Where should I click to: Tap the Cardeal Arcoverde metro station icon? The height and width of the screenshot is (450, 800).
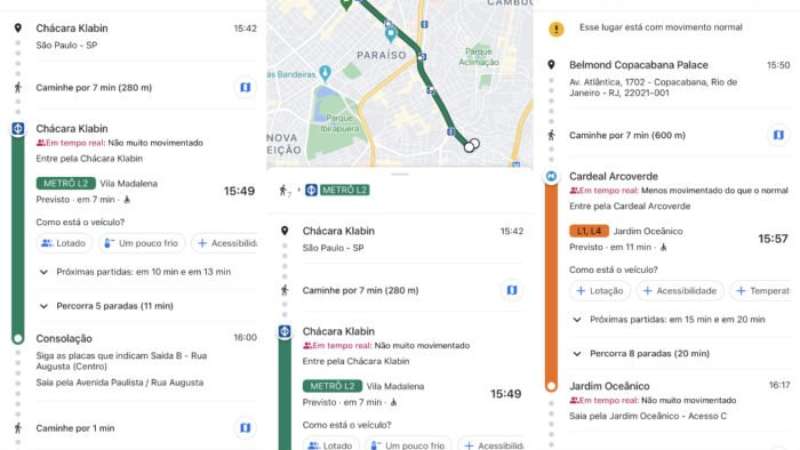point(551,176)
